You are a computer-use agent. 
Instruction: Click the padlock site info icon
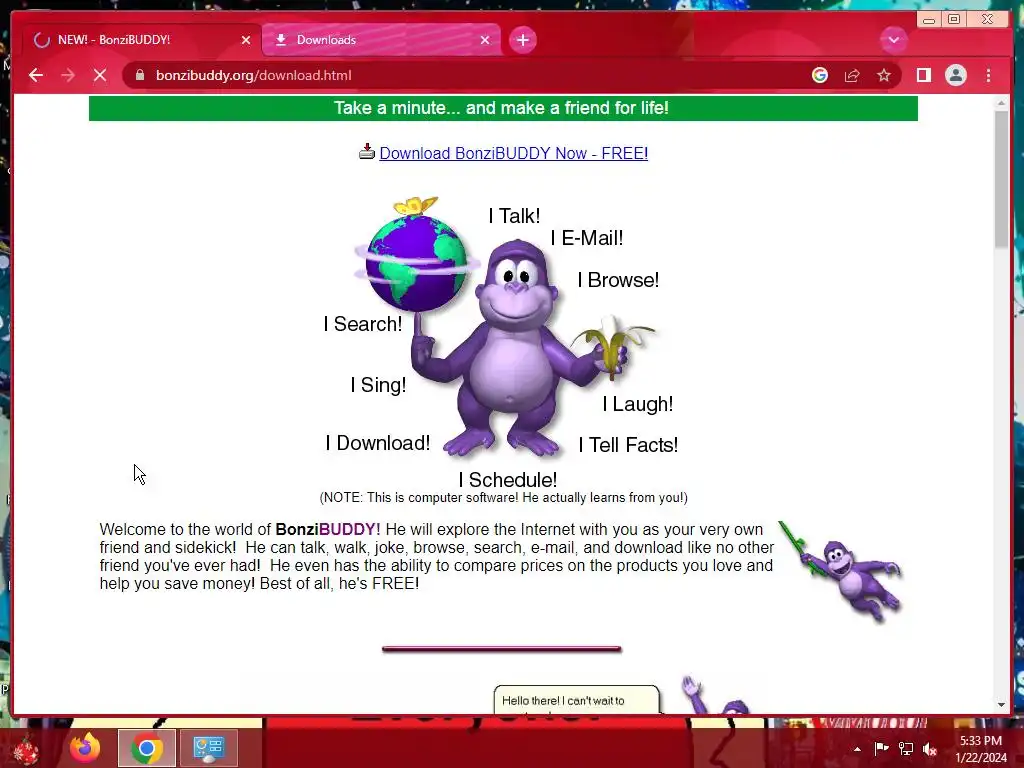[x=140, y=75]
